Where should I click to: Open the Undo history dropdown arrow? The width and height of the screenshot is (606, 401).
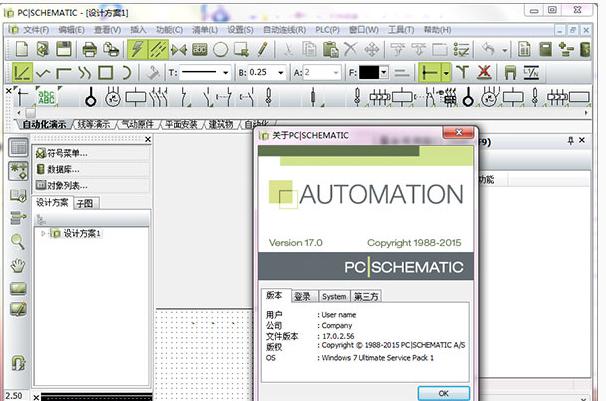(x=504, y=50)
